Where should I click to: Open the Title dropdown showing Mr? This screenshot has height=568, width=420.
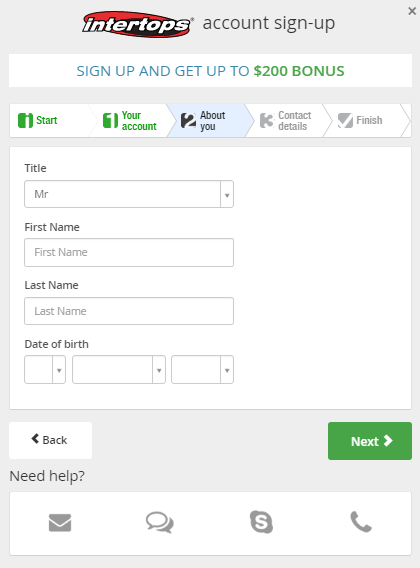[129, 194]
